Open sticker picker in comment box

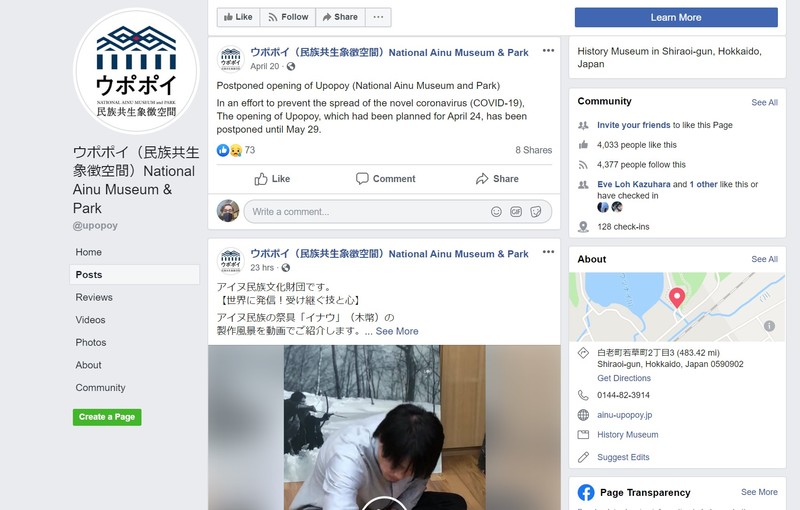[x=536, y=212]
